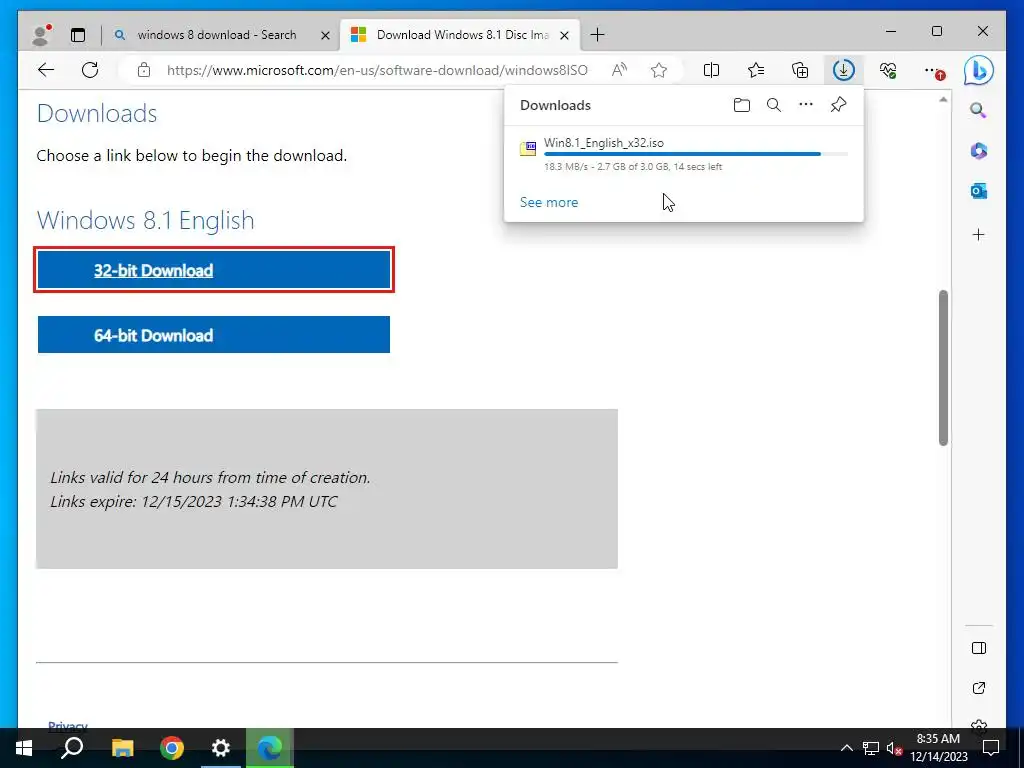Switch to windows 8 download Search tab

pos(216,35)
